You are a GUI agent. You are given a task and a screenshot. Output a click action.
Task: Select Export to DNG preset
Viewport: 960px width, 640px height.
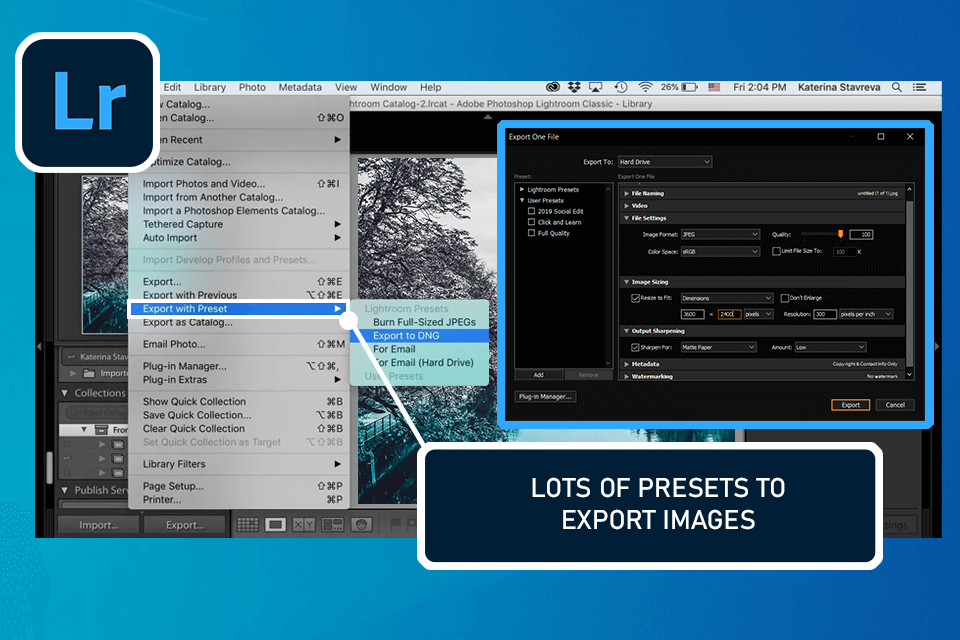tap(419, 336)
